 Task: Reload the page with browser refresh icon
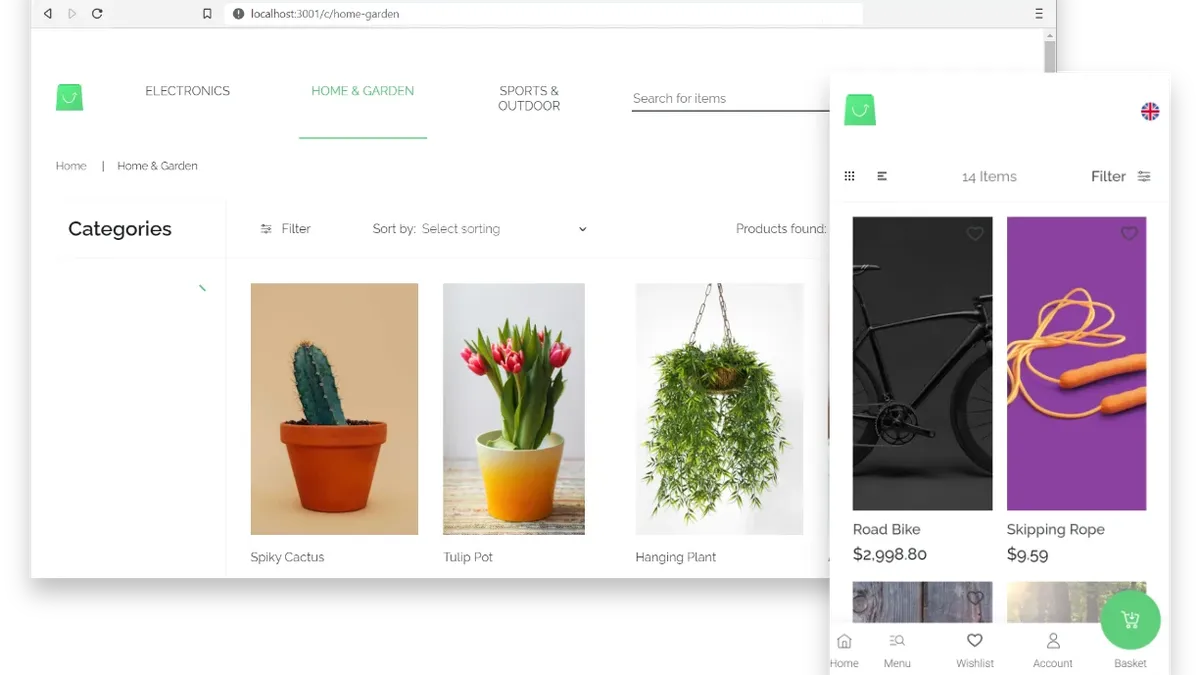97,14
